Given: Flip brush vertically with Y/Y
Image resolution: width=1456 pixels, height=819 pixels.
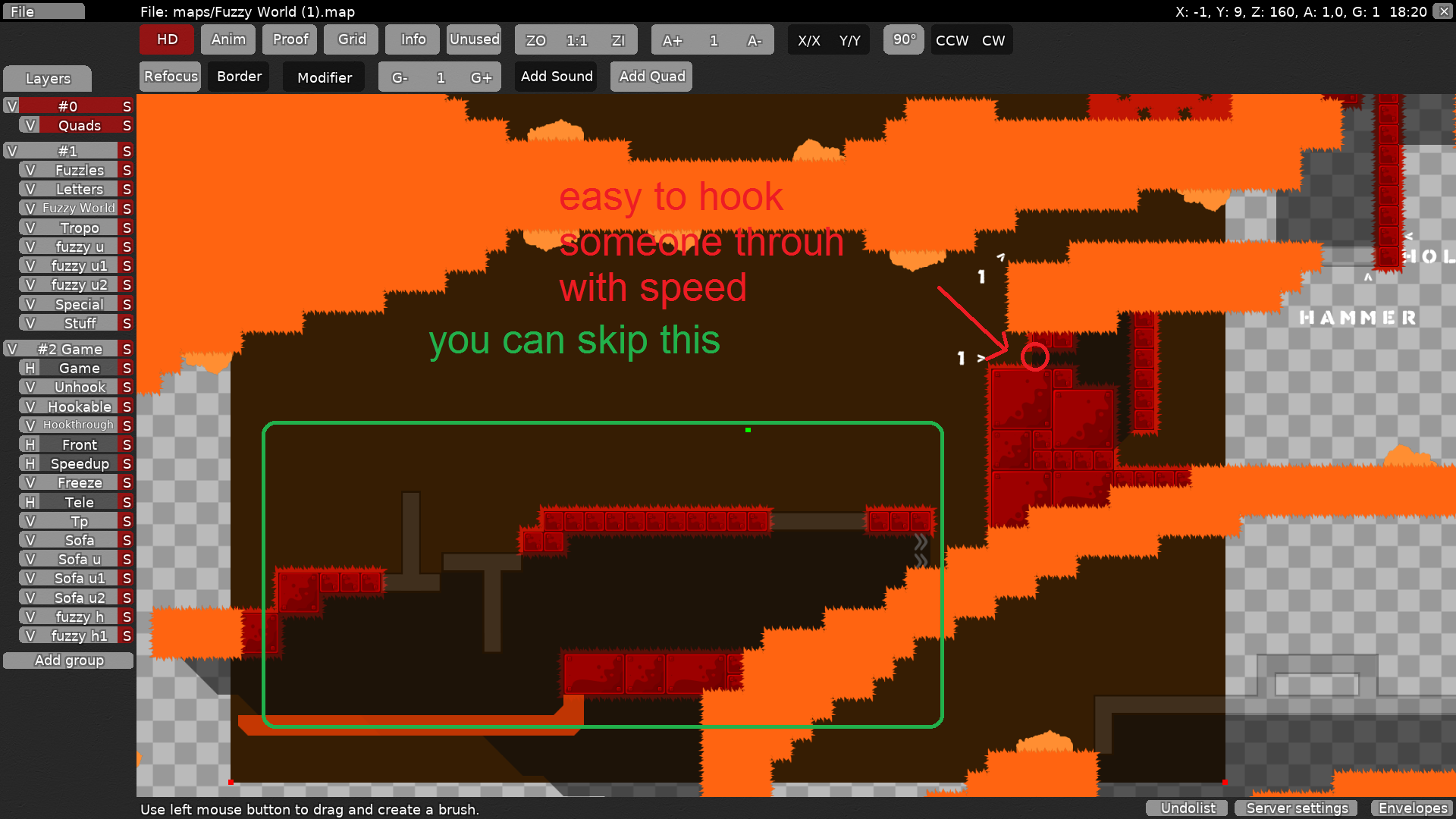Looking at the screenshot, I should pyautogui.click(x=849, y=40).
